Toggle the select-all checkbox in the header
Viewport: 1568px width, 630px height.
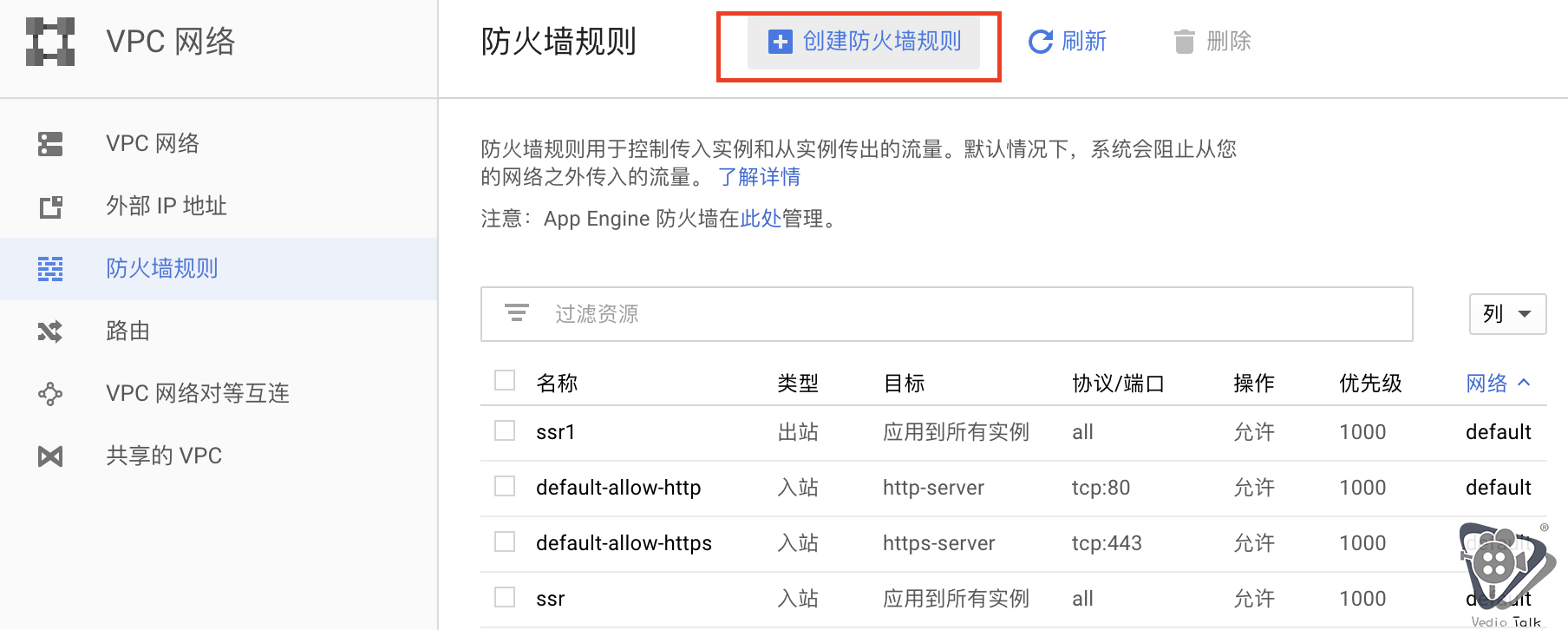point(505,381)
